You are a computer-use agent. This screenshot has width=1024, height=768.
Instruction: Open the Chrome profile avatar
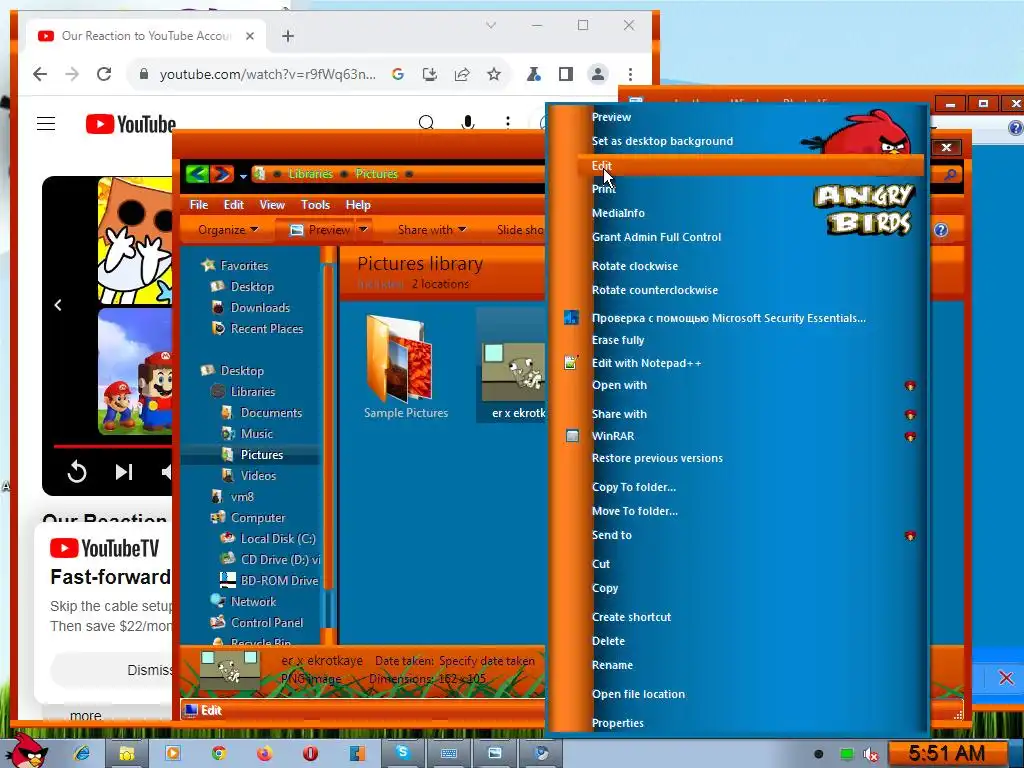point(598,74)
